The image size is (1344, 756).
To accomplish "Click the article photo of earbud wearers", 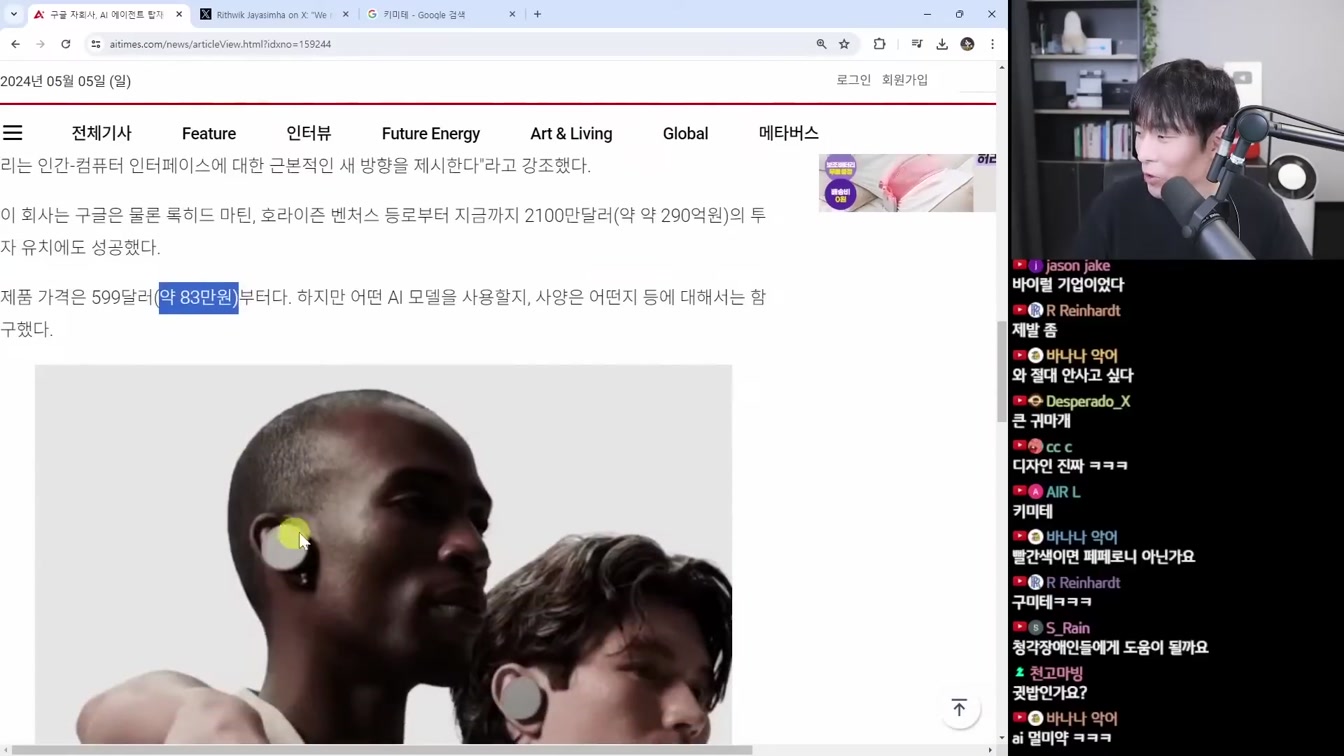I will [383, 555].
